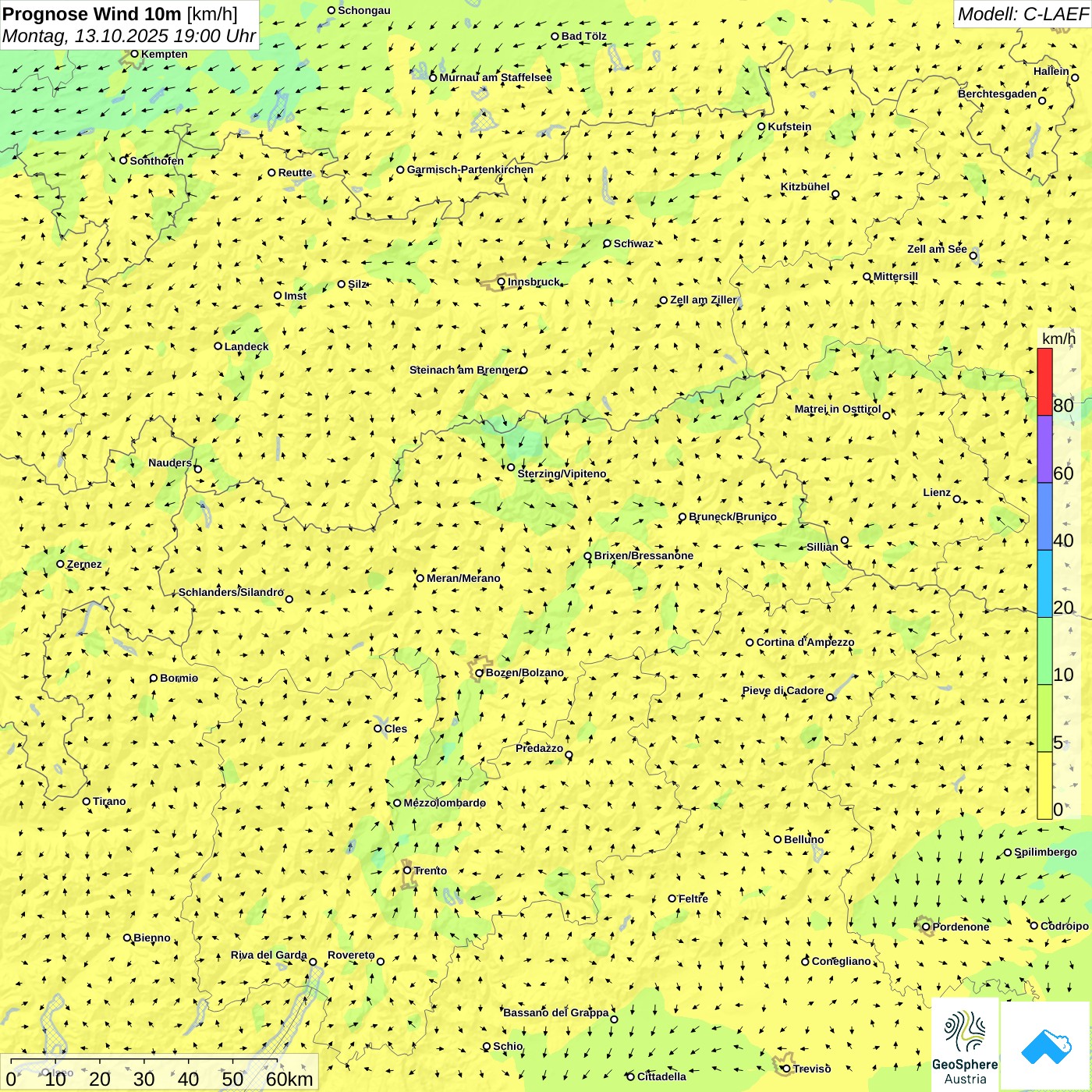Click the Belluno location marker
1092x1092 pixels.
(778, 839)
